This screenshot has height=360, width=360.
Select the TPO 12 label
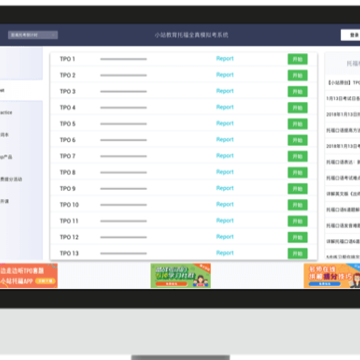69,237
